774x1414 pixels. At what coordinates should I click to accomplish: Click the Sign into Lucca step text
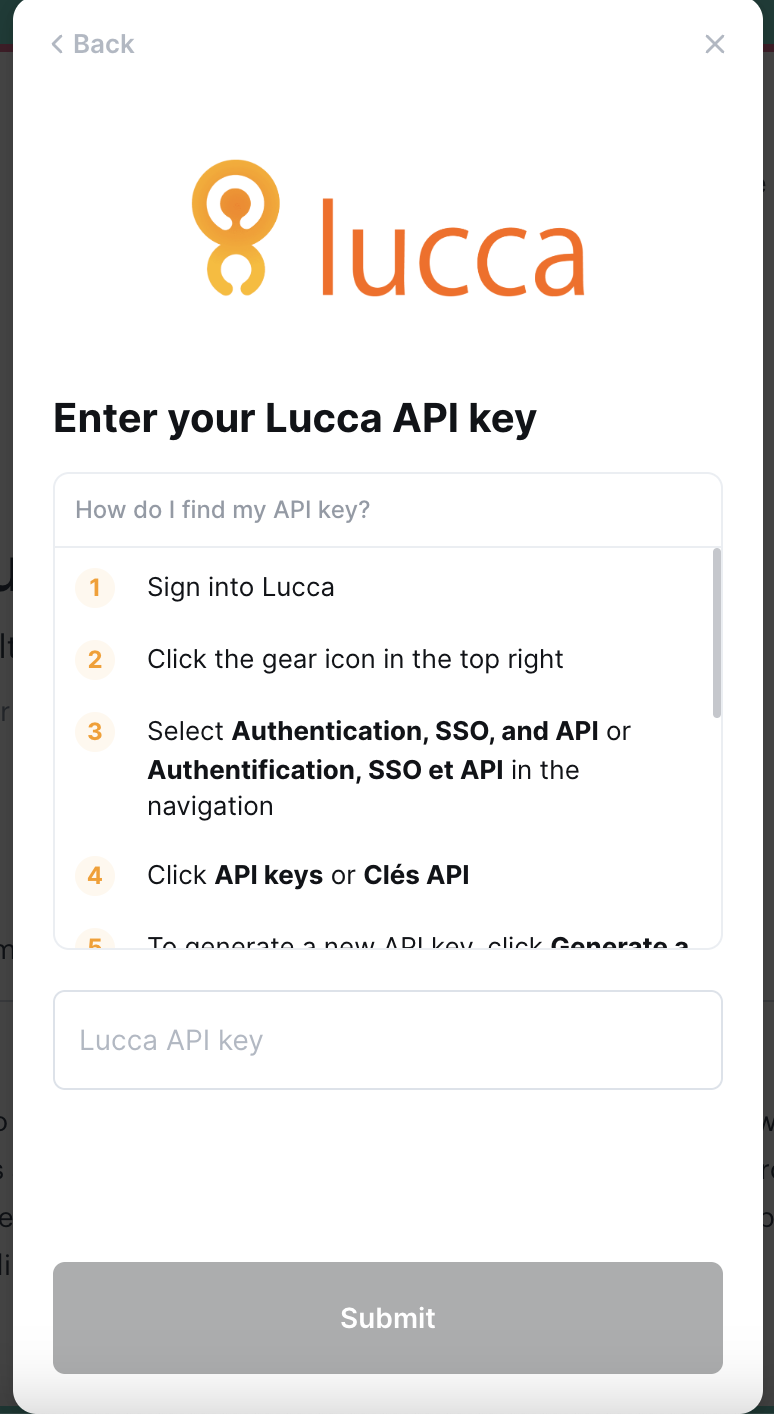click(x=241, y=587)
